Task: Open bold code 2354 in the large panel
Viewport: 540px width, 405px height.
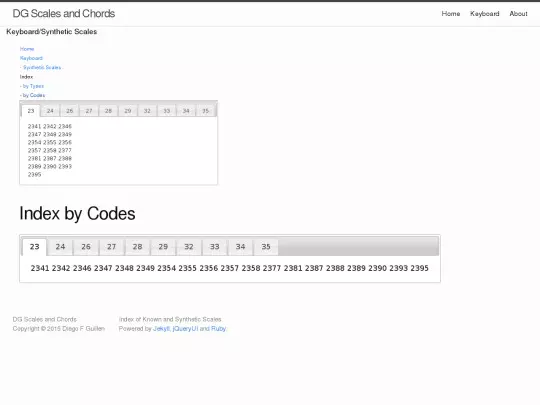Action: 166,268
